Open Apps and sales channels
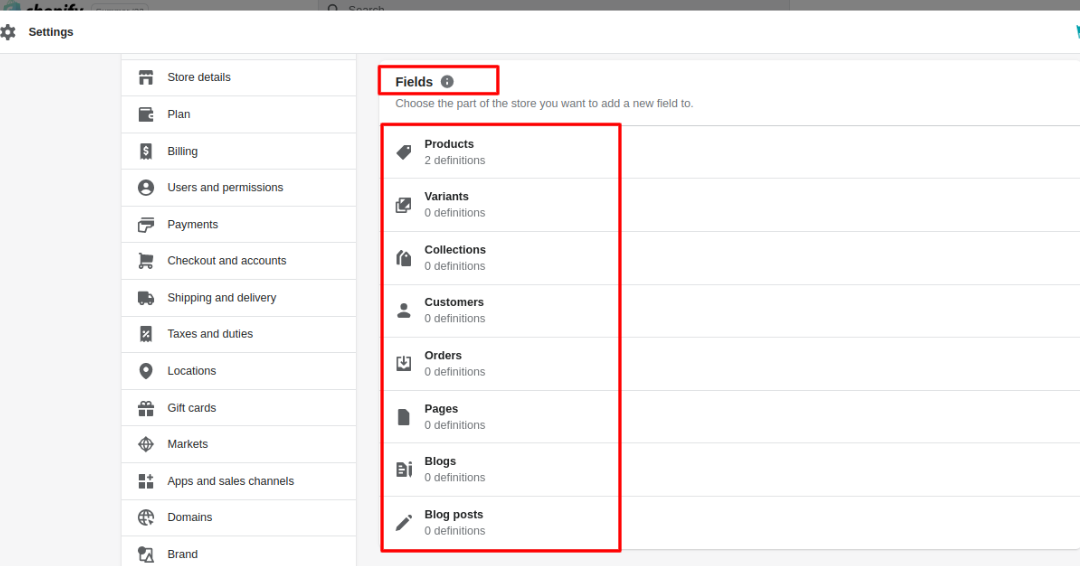Image resolution: width=1080 pixels, height=566 pixels. pyautogui.click(x=239, y=481)
